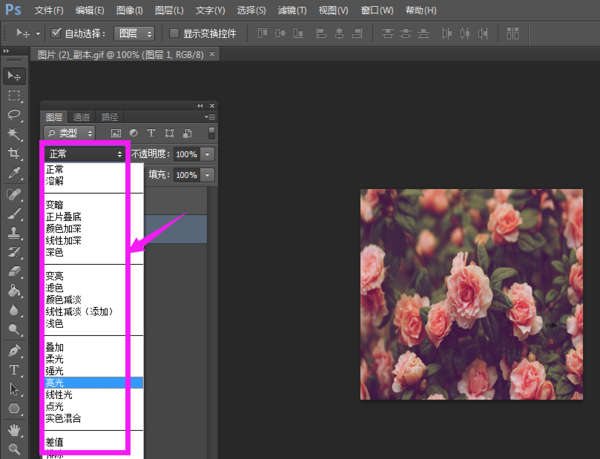
Task: Open the 窗口(W) menu
Action: 377,10
